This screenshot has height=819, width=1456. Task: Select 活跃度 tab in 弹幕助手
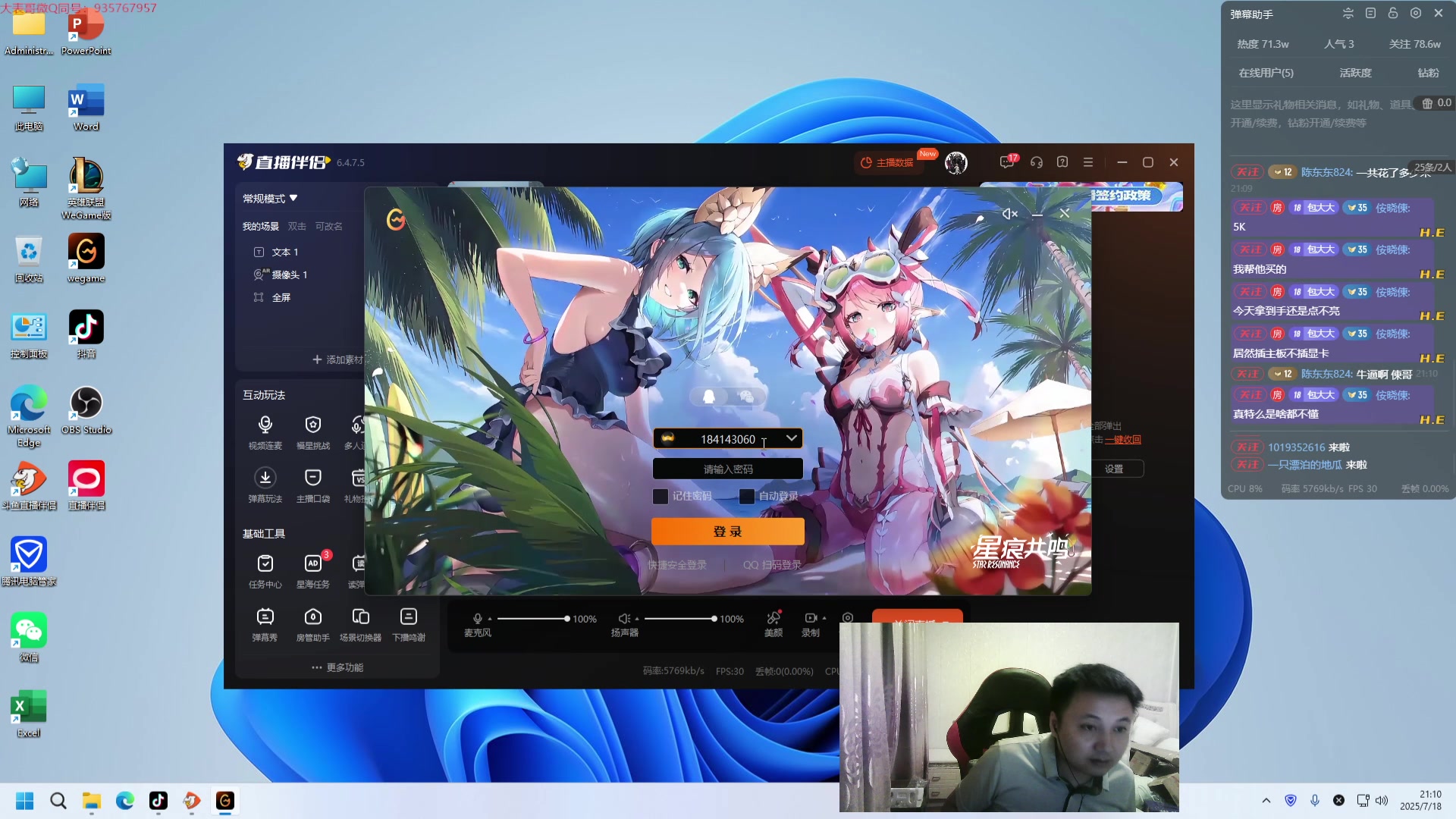pyautogui.click(x=1355, y=73)
